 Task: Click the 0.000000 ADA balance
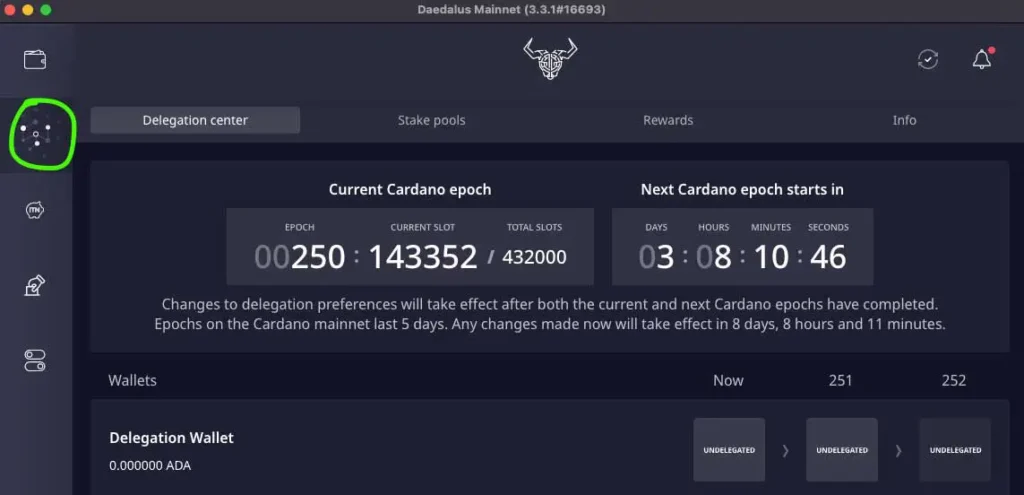click(150, 466)
